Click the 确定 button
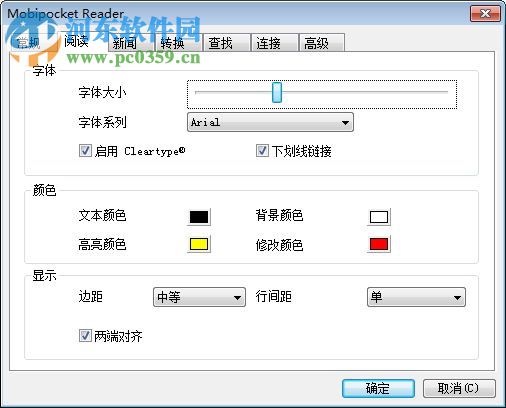Screen dimensions: 506x408 pos(378,388)
